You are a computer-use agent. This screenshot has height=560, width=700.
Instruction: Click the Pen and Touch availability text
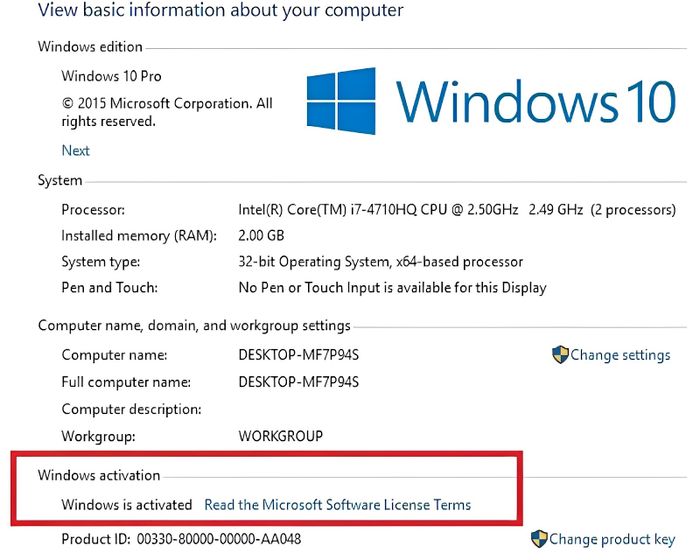click(392, 288)
